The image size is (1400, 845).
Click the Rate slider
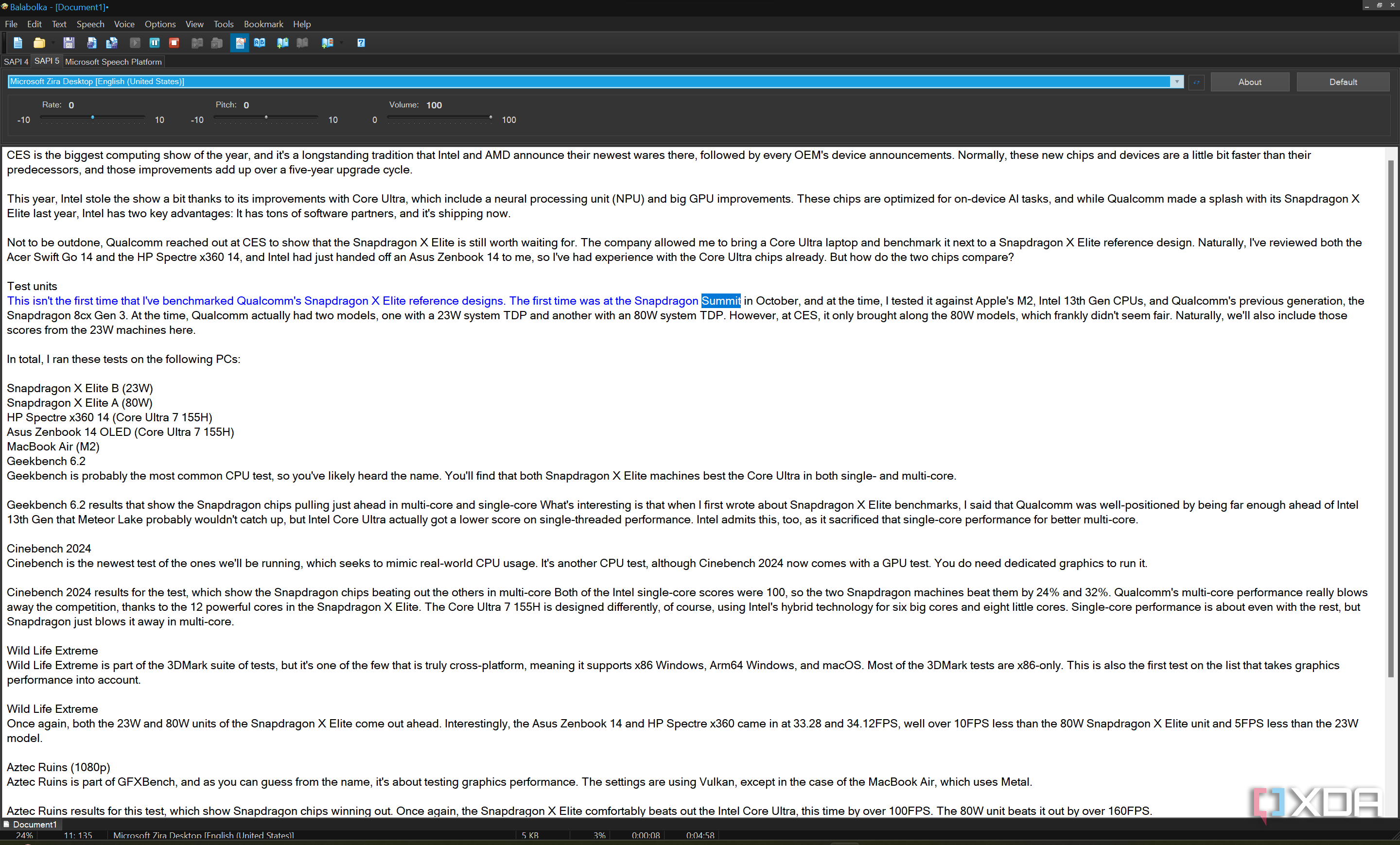click(x=93, y=118)
